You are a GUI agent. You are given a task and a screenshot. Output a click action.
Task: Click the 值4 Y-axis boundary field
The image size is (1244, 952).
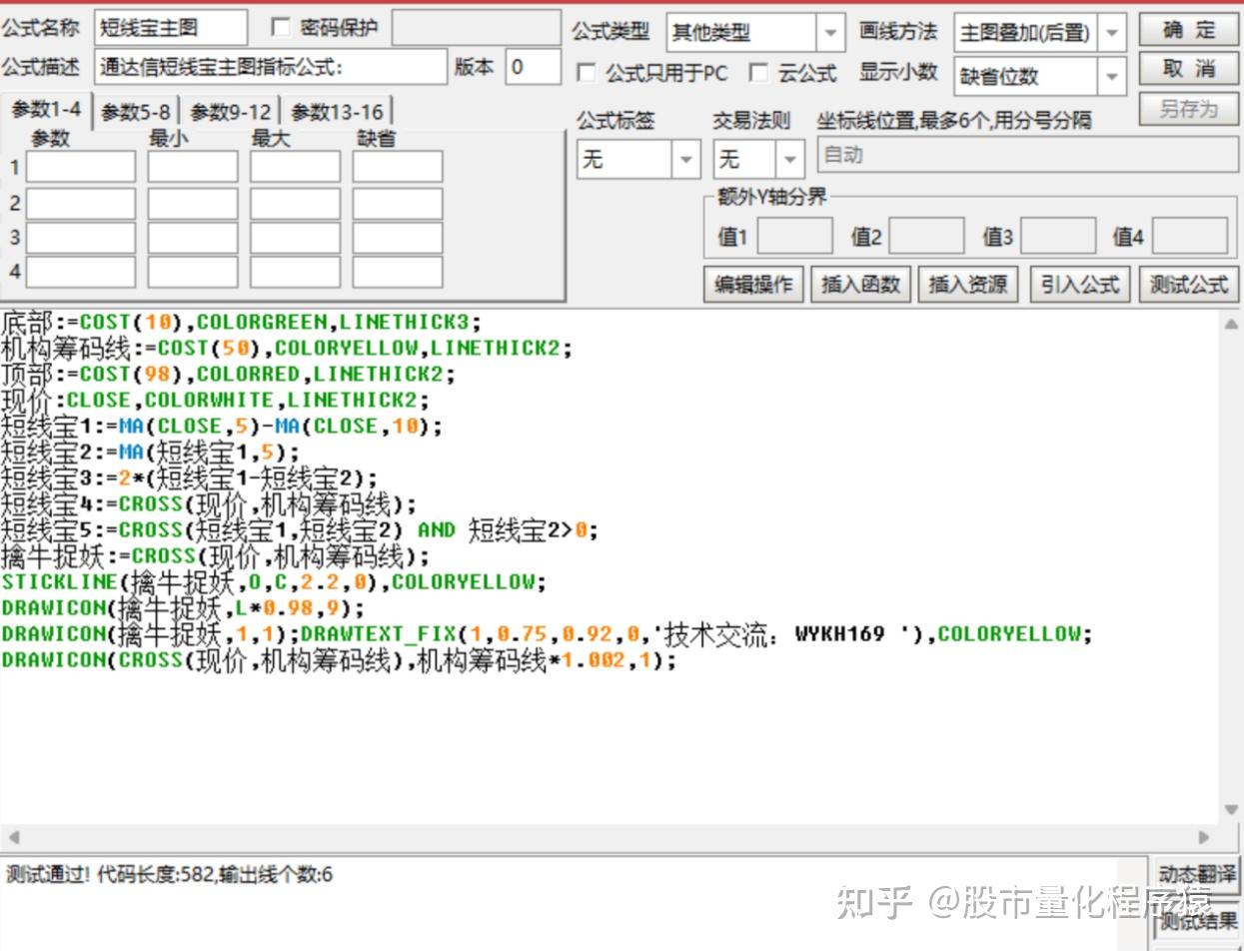point(1190,236)
